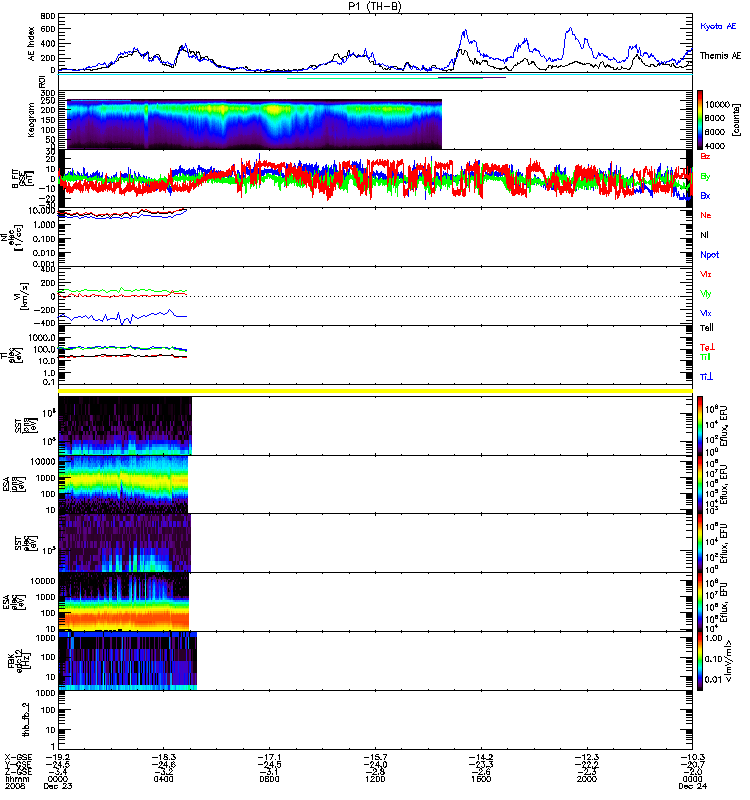Select the black "Tell" temperature legend label
Image resolution: width=750 pixels, height=800 pixels.
(707, 328)
